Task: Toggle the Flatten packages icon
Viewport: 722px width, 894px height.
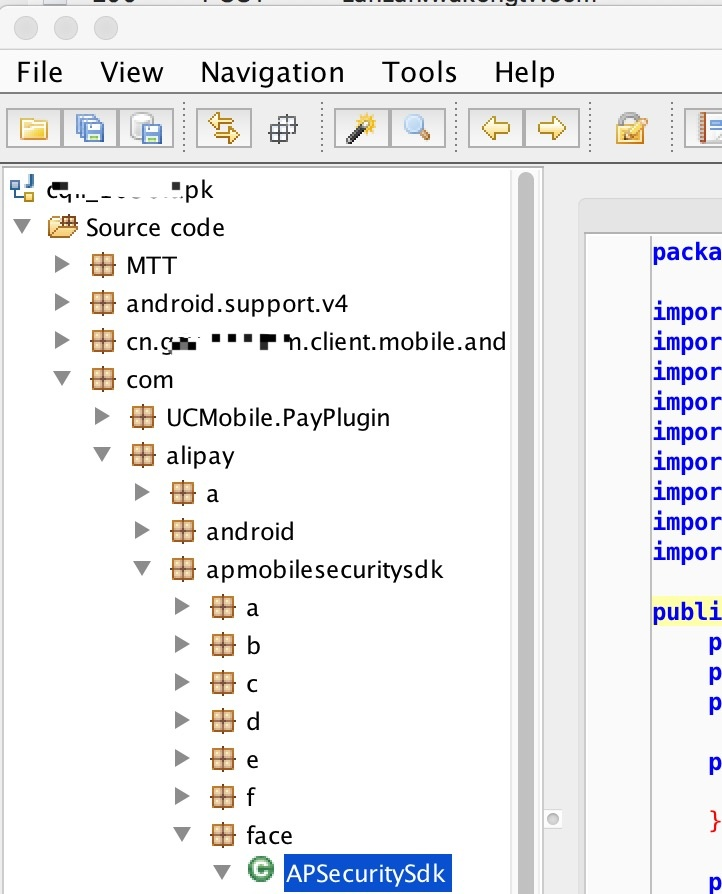Action: pyautogui.click(x=282, y=128)
